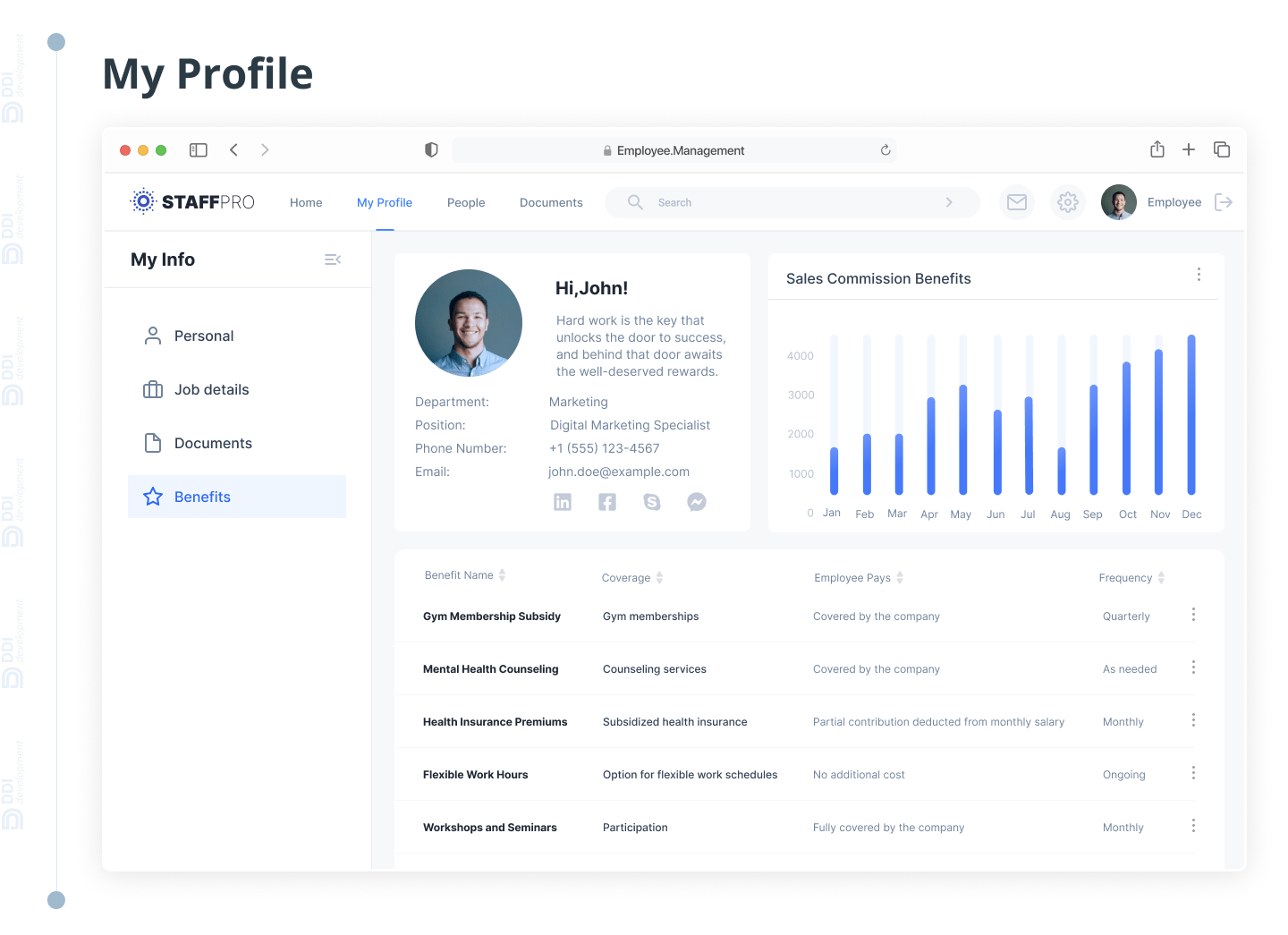Reload the page with refresh icon
Image resolution: width=1288 pixels, height=935 pixels.
885,150
